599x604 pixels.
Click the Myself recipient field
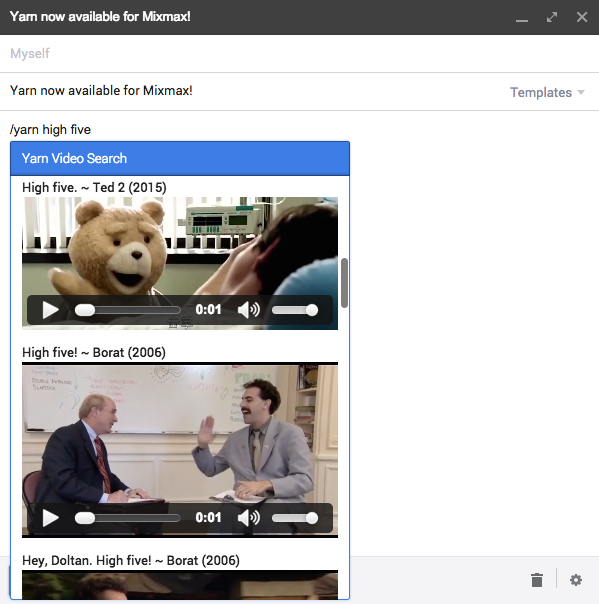[299, 53]
